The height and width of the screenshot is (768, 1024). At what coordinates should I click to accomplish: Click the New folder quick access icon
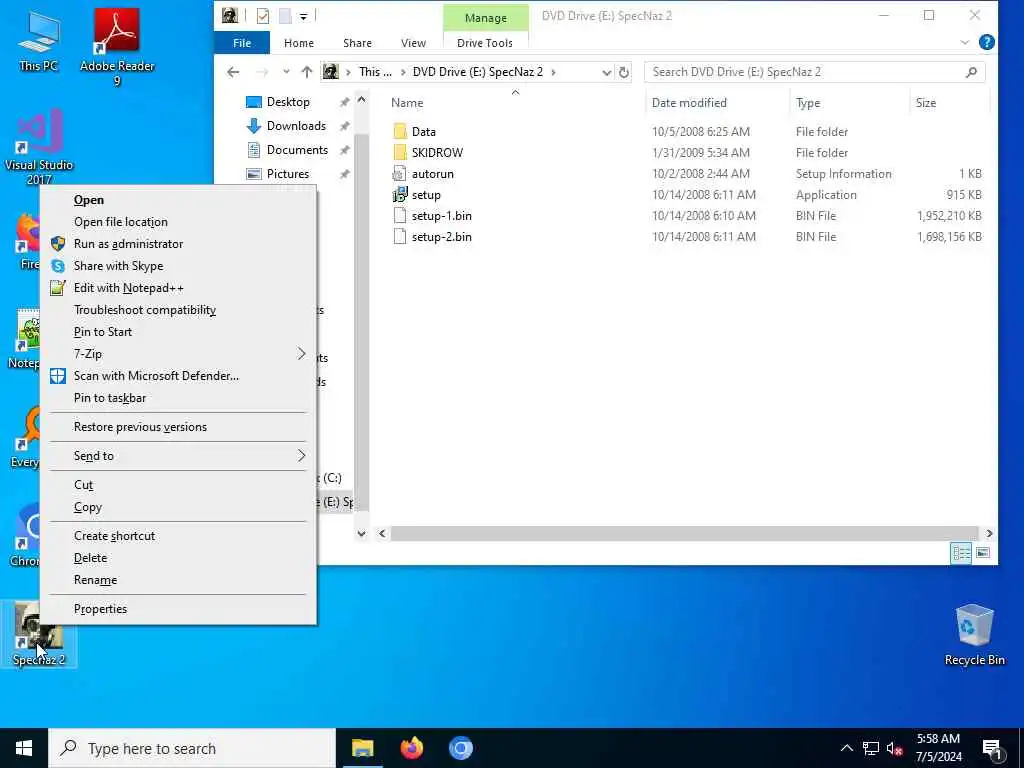pyautogui.click(x=285, y=16)
